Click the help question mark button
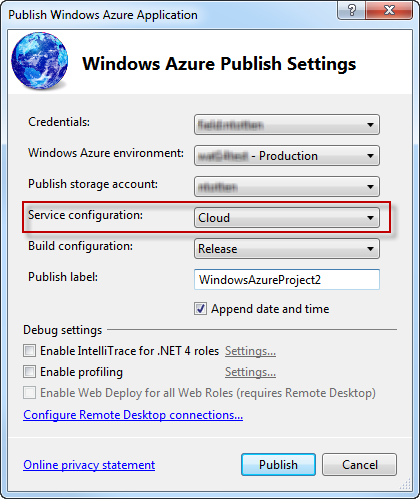 (351, 10)
